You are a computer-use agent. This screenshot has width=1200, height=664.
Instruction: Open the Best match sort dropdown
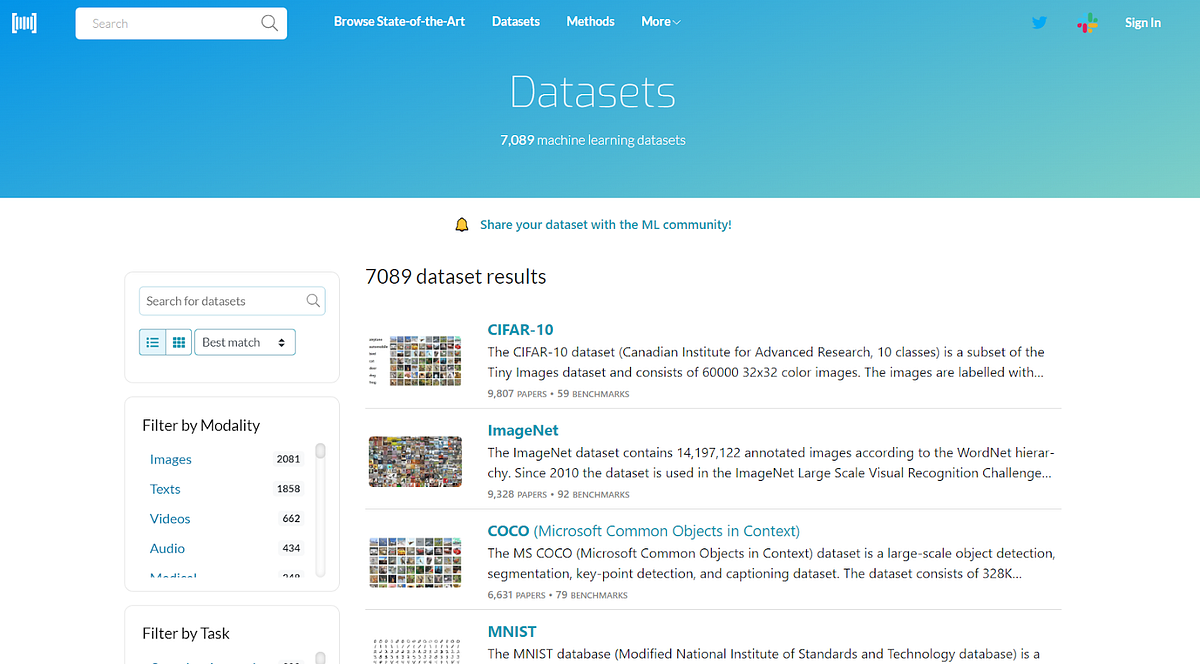point(244,341)
